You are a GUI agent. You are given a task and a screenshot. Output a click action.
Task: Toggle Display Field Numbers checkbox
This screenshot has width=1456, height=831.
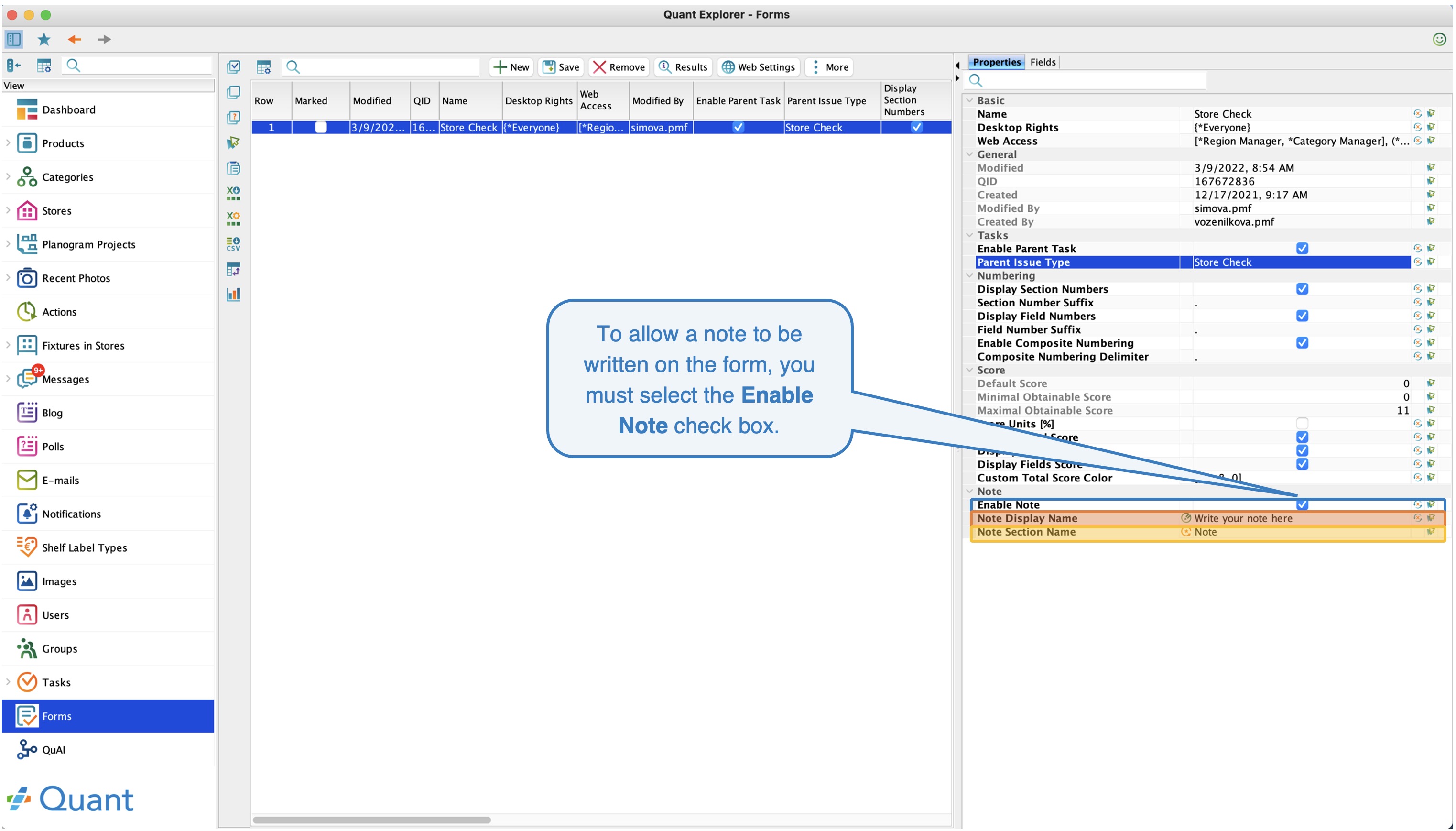click(1302, 316)
